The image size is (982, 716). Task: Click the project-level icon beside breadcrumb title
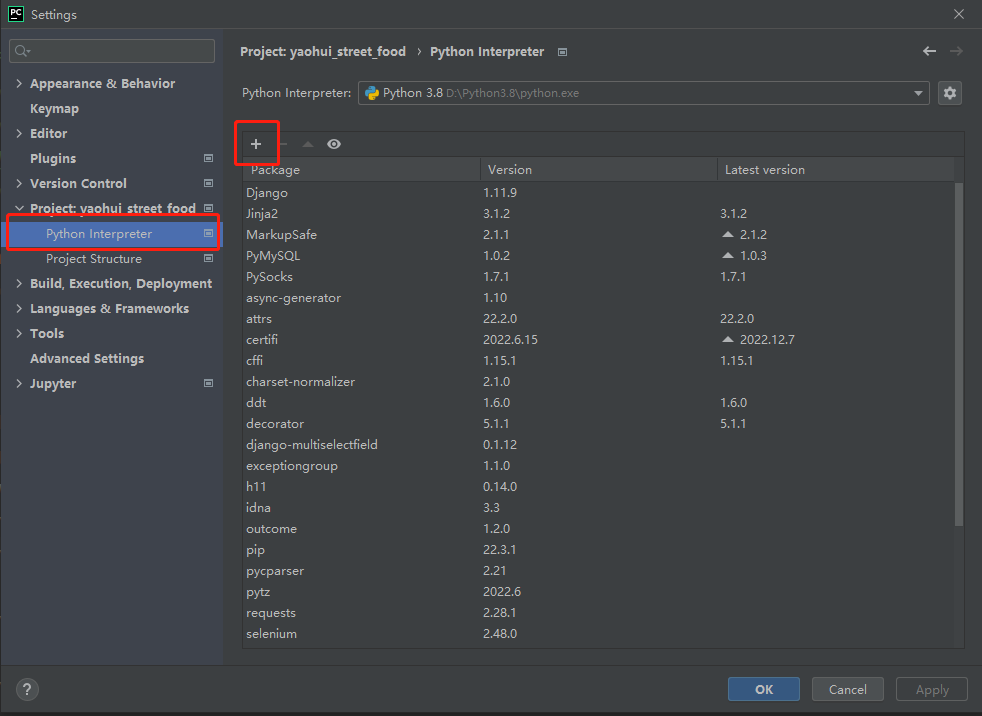tap(562, 52)
